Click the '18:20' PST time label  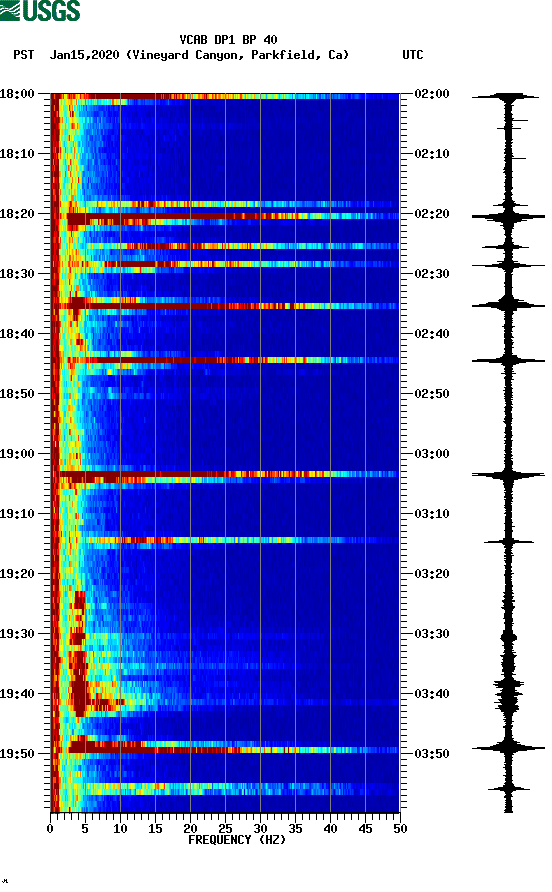click(17, 214)
